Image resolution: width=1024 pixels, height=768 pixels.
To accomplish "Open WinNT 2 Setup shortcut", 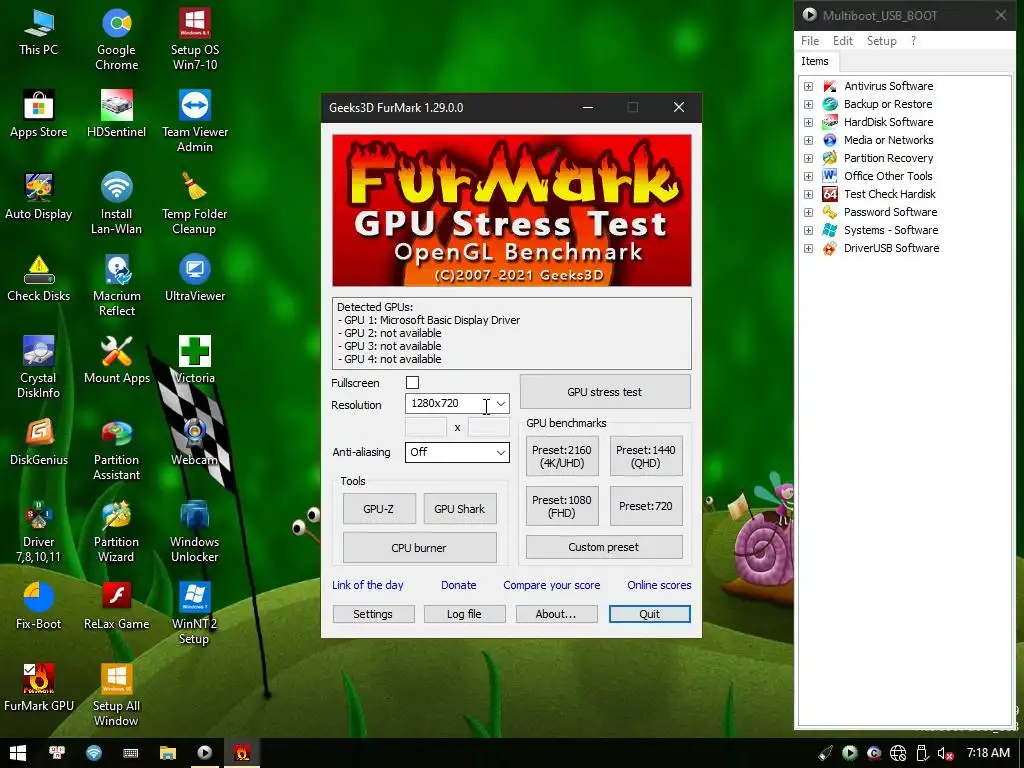I will 195,613.
